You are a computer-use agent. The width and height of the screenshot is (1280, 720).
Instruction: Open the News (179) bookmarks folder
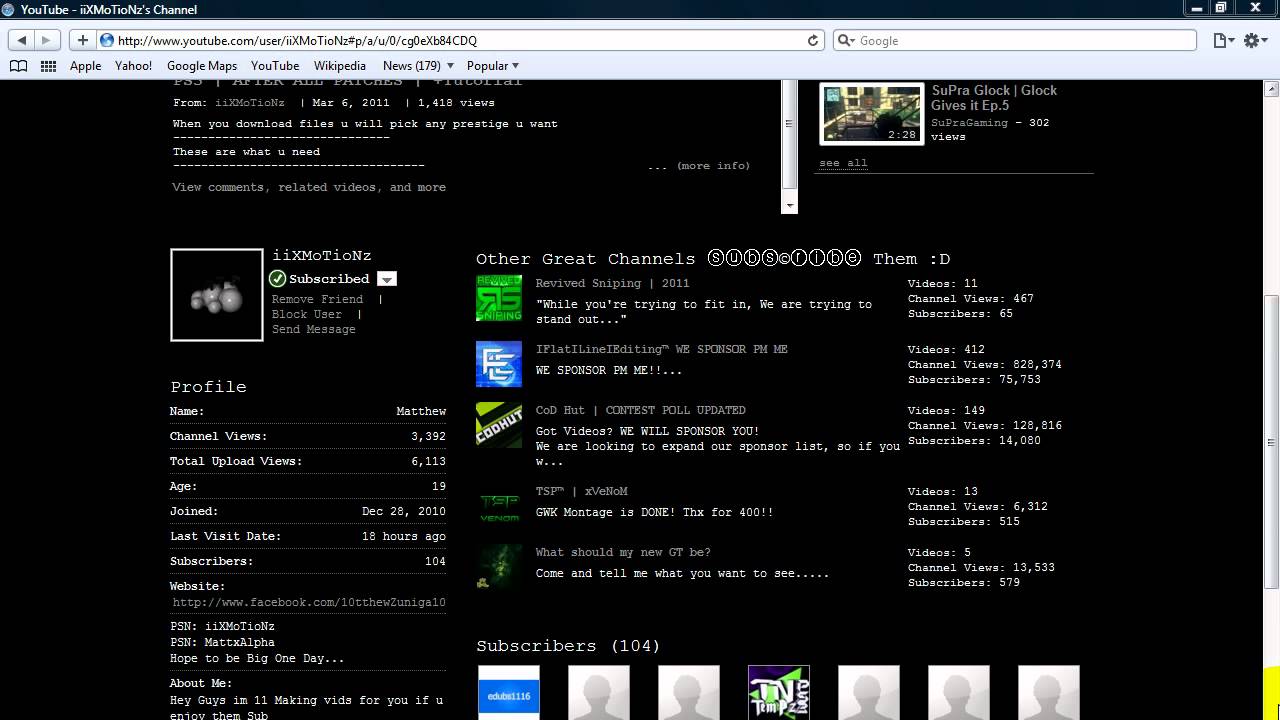[x=416, y=66]
